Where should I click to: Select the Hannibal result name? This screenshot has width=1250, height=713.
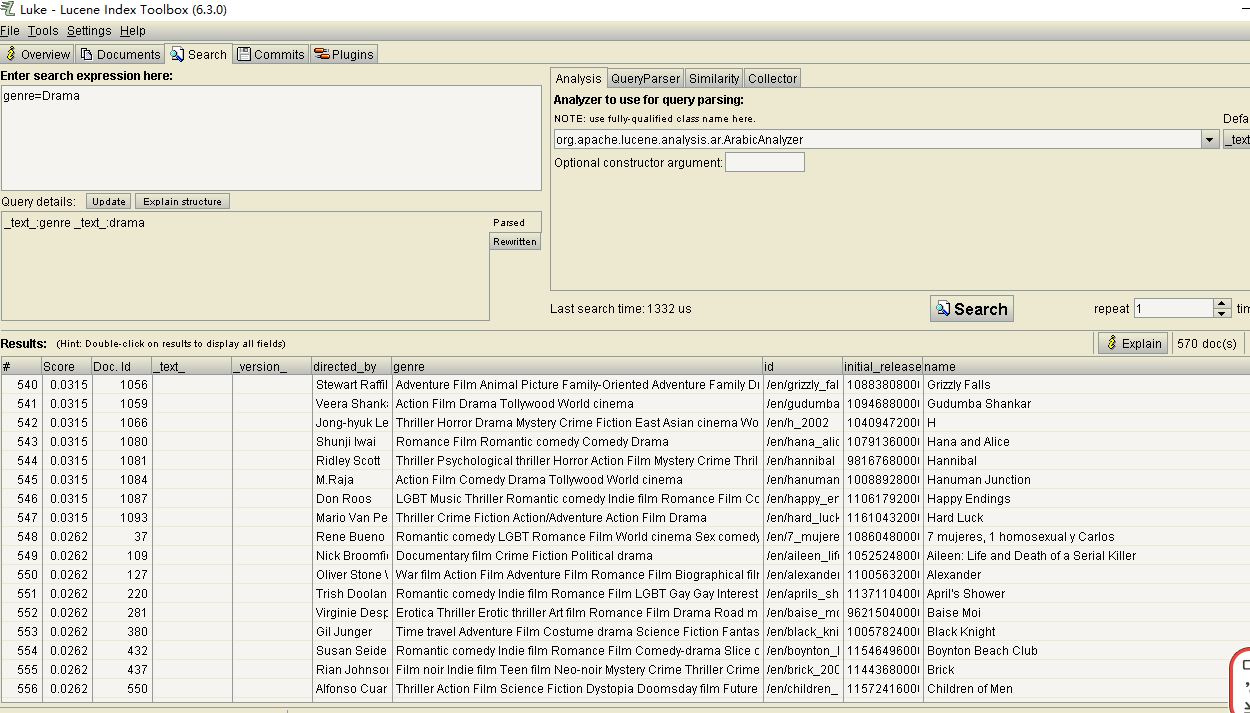[x=952, y=461]
